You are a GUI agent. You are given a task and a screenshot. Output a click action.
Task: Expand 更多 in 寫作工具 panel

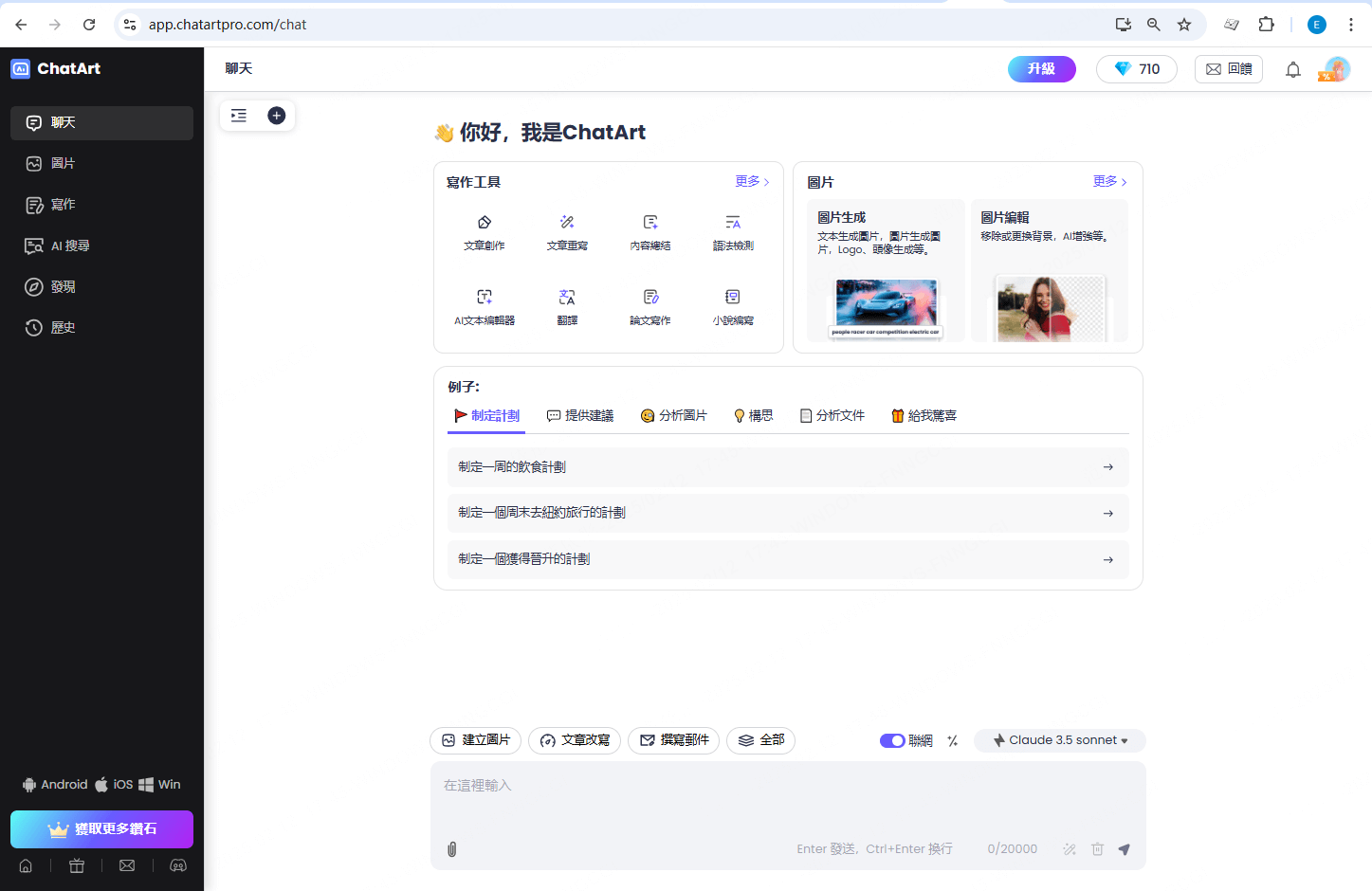pyautogui.click(x=752, y=181)
